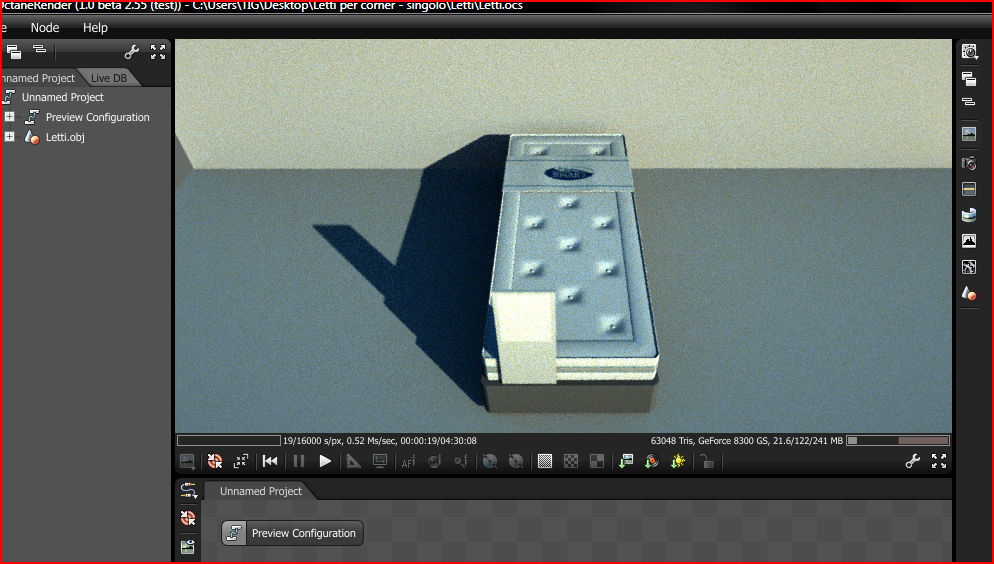The image size is (994, 564).
Task: Select the Unnamed Project tab in the outliner
Action: point(38,78)
